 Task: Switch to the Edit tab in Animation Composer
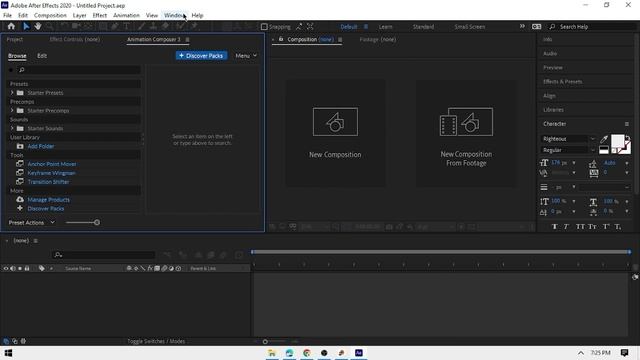[42, 56]
